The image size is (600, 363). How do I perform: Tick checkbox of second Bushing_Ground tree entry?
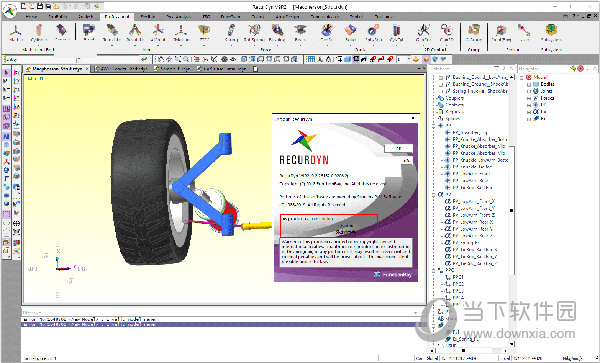441,84
